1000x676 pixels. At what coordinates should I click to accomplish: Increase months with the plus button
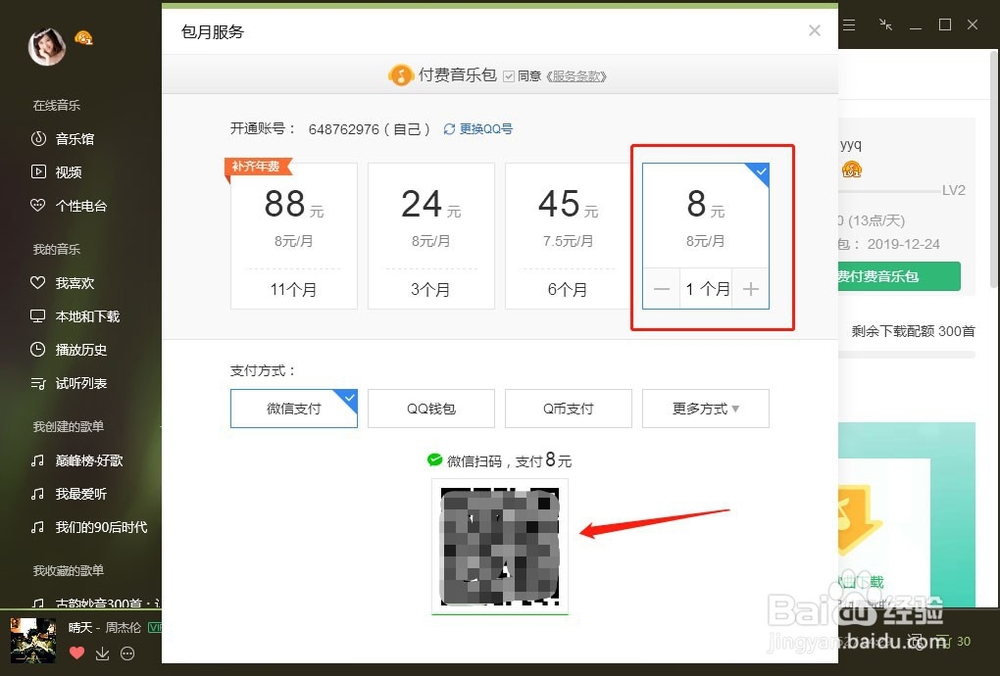[751, 289]
